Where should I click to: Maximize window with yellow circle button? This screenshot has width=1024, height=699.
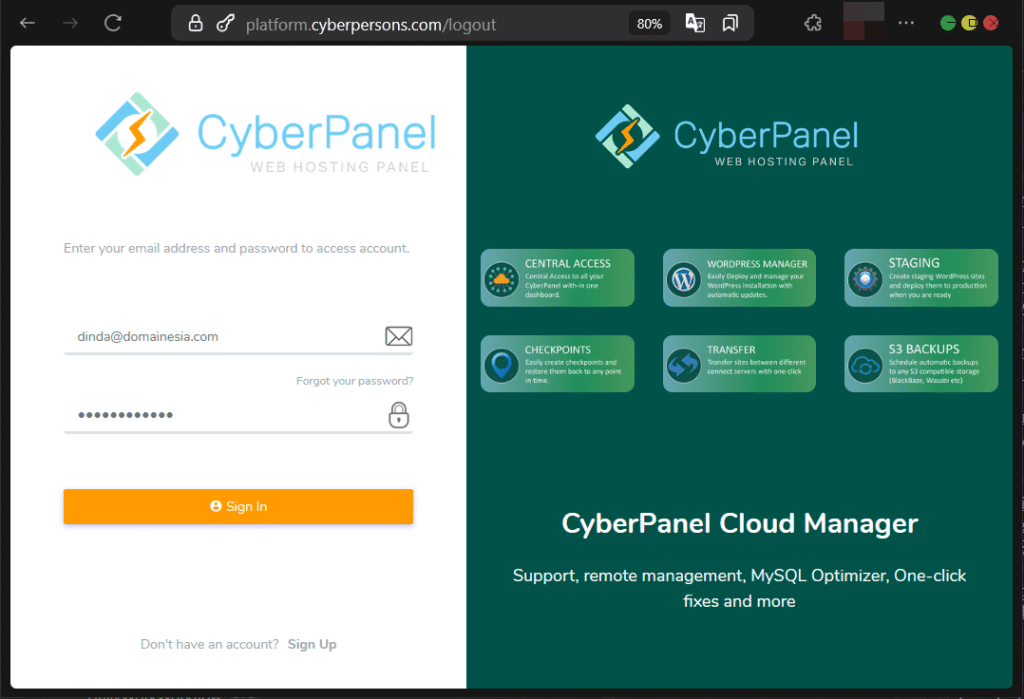point(970,24)
